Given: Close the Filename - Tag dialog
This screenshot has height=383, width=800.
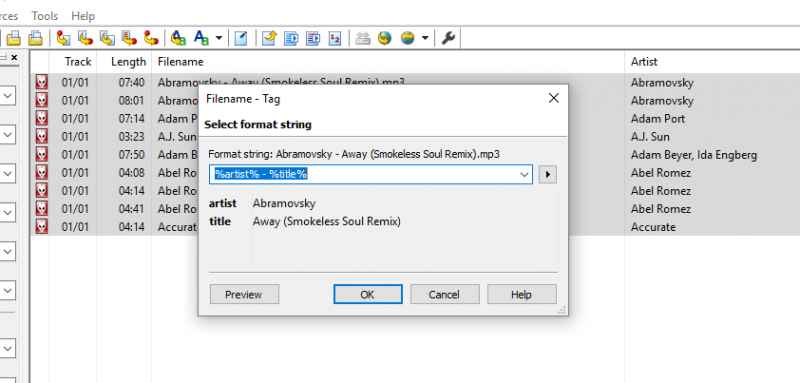Looking at the screenshot, I should (x=554, y=98).
